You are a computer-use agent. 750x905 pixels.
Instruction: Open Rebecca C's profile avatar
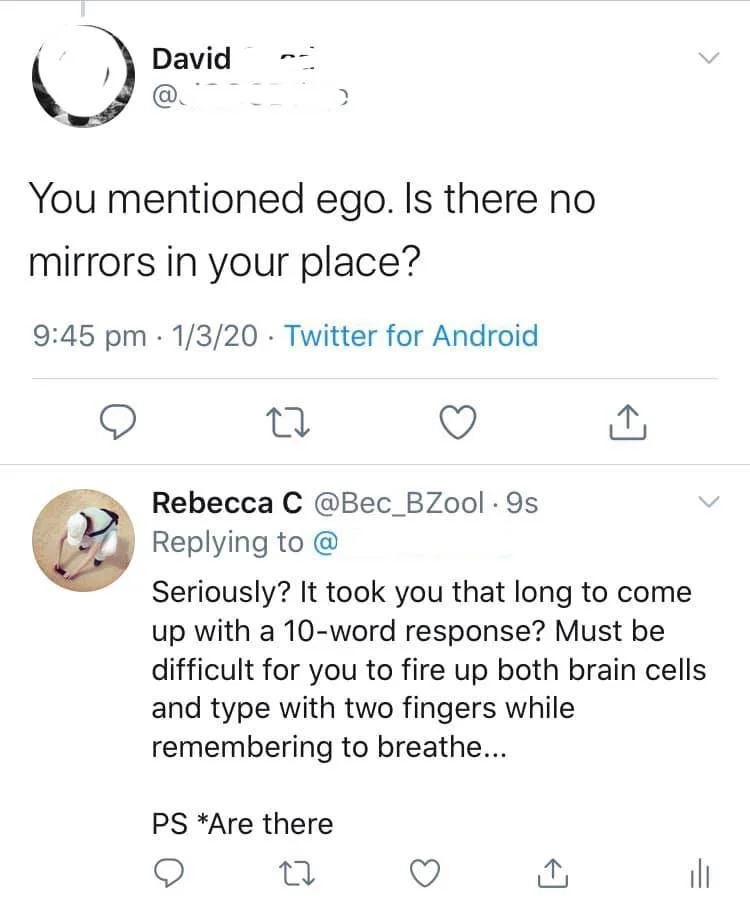click(x=83, y=540)
